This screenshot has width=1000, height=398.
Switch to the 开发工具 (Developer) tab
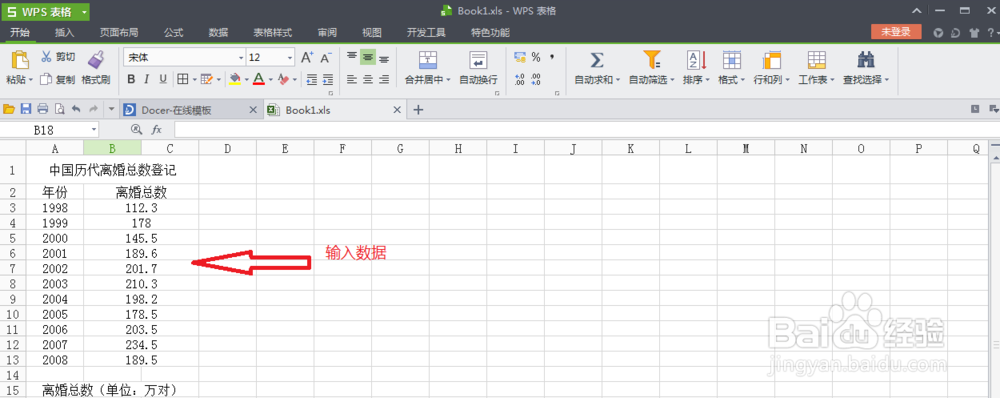click(x=426, y=33)
